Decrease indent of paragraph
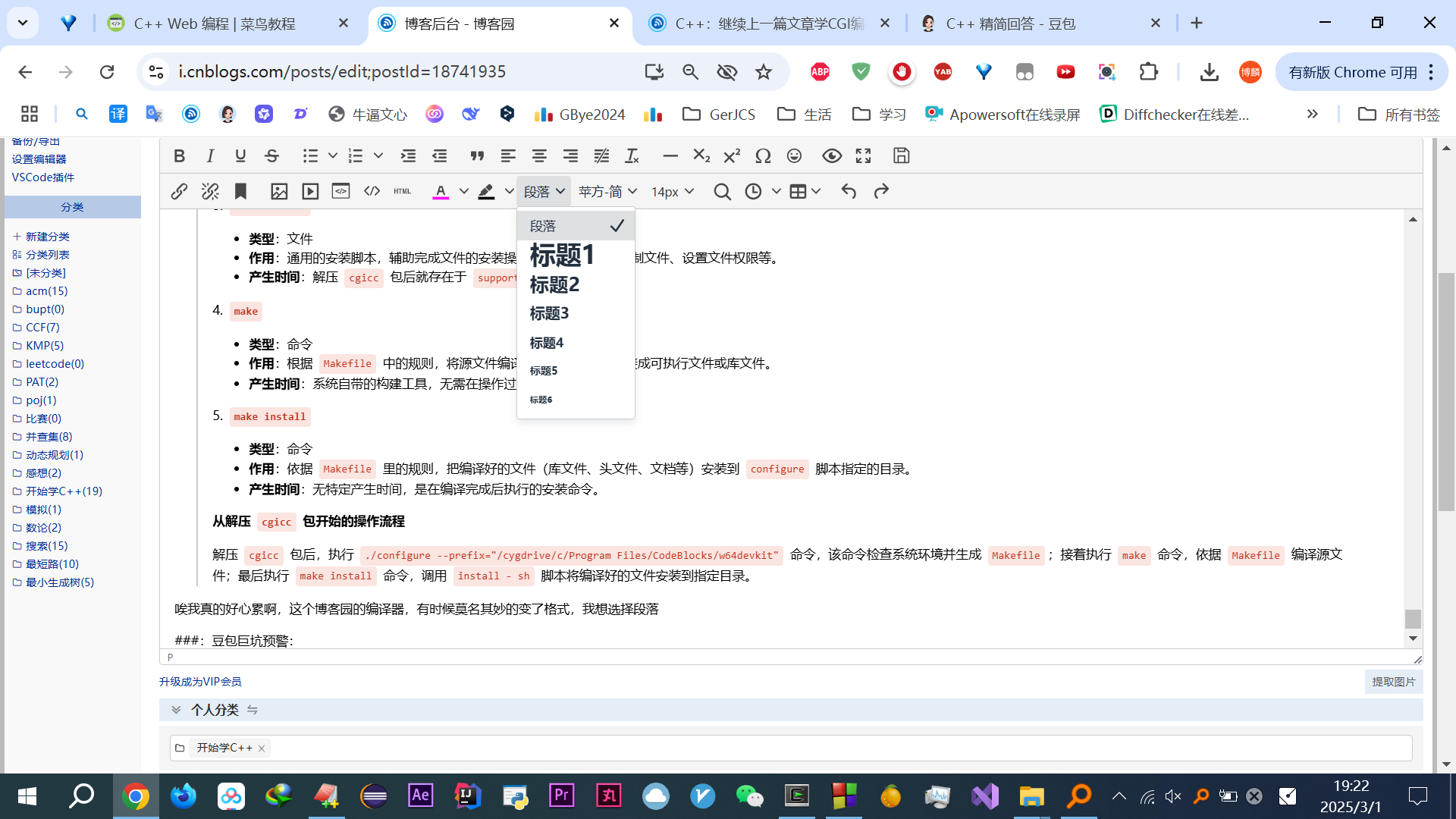1456x819 pixels. pos(439,156)
